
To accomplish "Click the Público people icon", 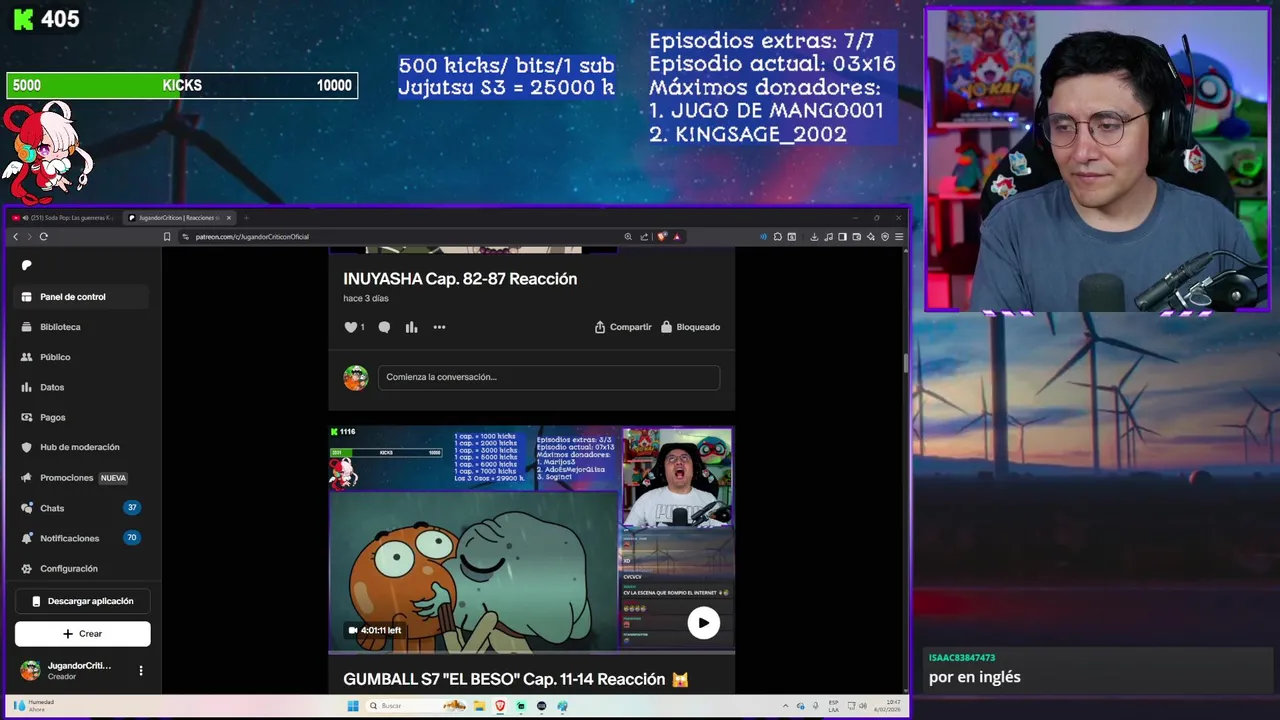I will pyautogui.click(x=27, y=357).
